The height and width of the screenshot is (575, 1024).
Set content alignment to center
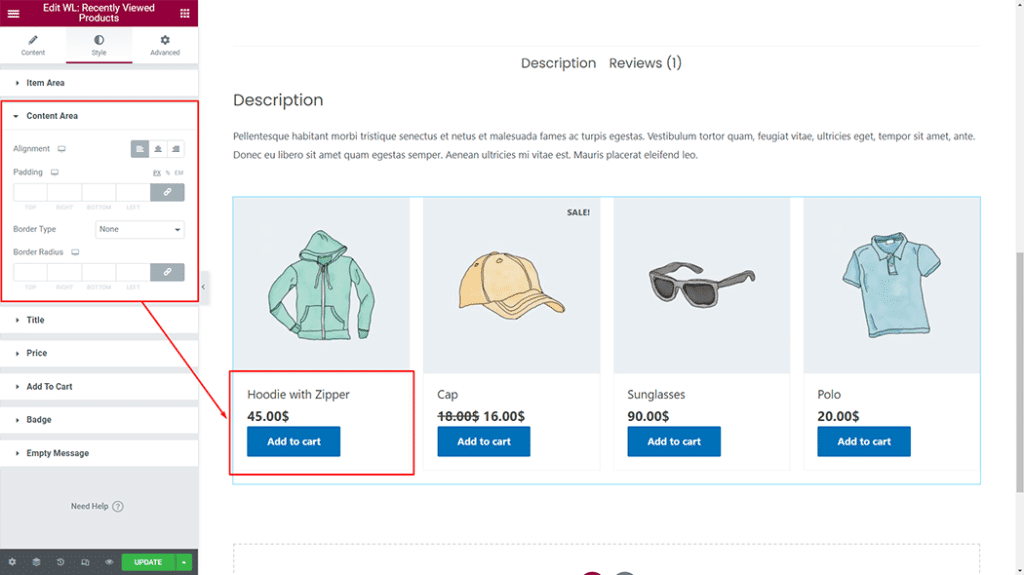[158, 149]
